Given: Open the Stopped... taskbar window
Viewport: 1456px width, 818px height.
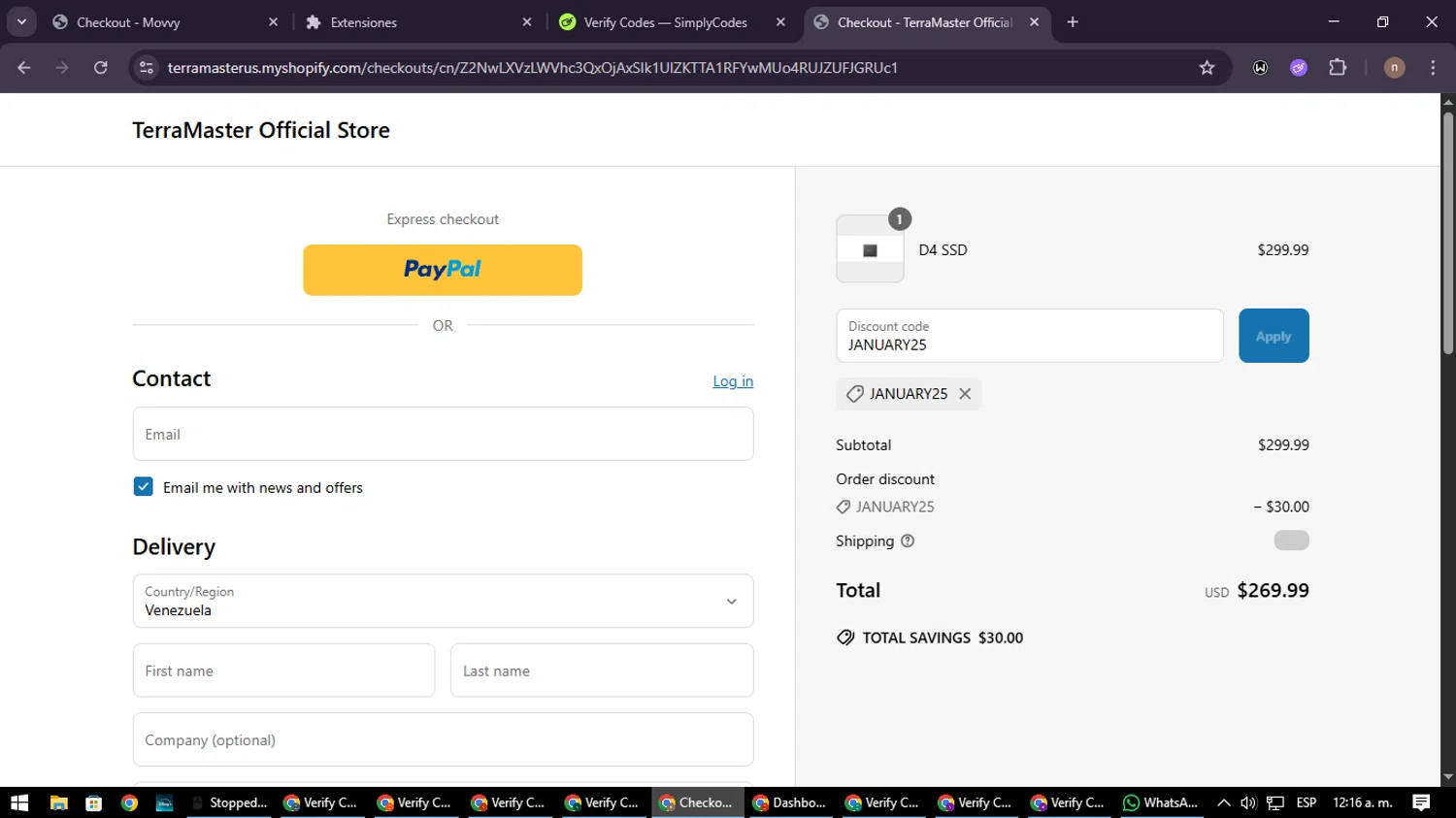Looking at the screenshot, I should (x=230, y=802).
